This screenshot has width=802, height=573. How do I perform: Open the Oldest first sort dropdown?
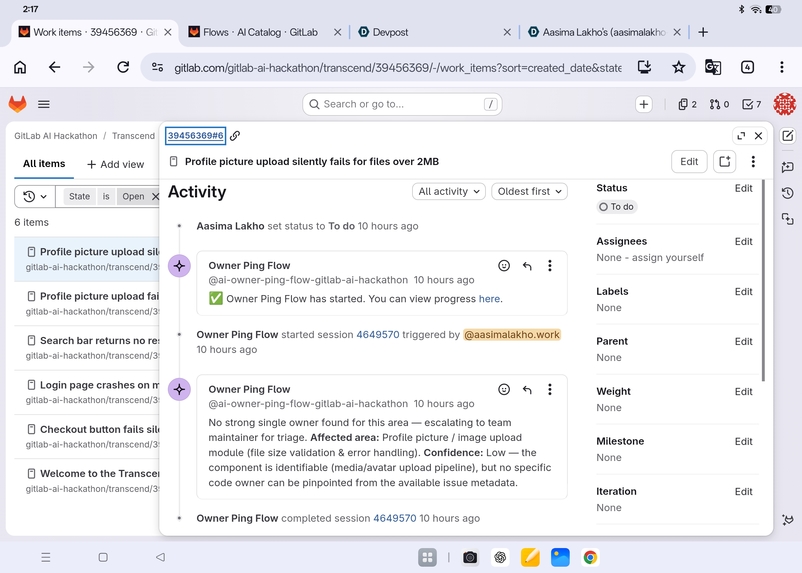coord(529,191)
